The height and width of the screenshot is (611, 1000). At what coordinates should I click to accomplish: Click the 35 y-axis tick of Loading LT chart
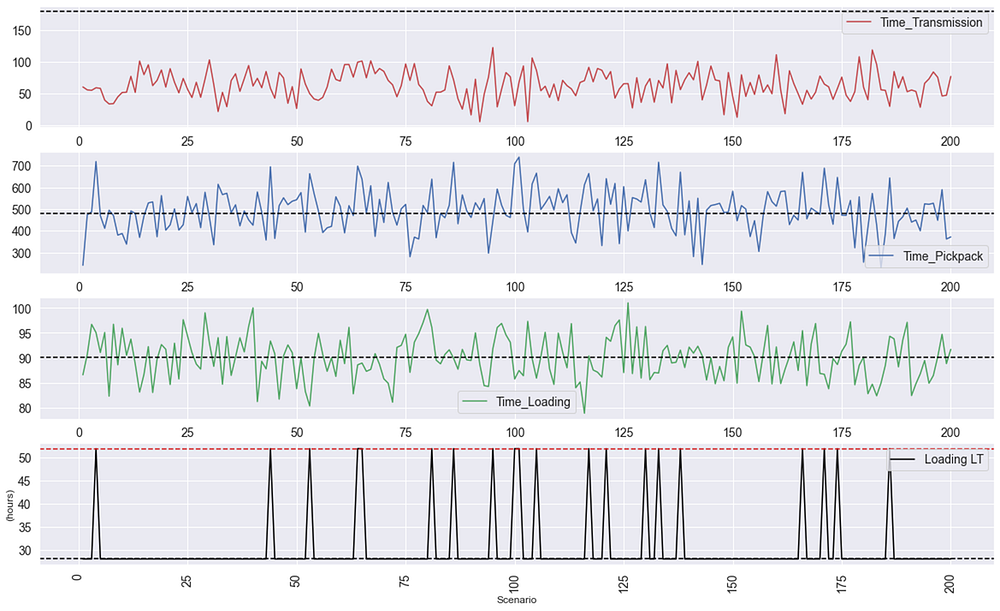(x=25, y=527)
